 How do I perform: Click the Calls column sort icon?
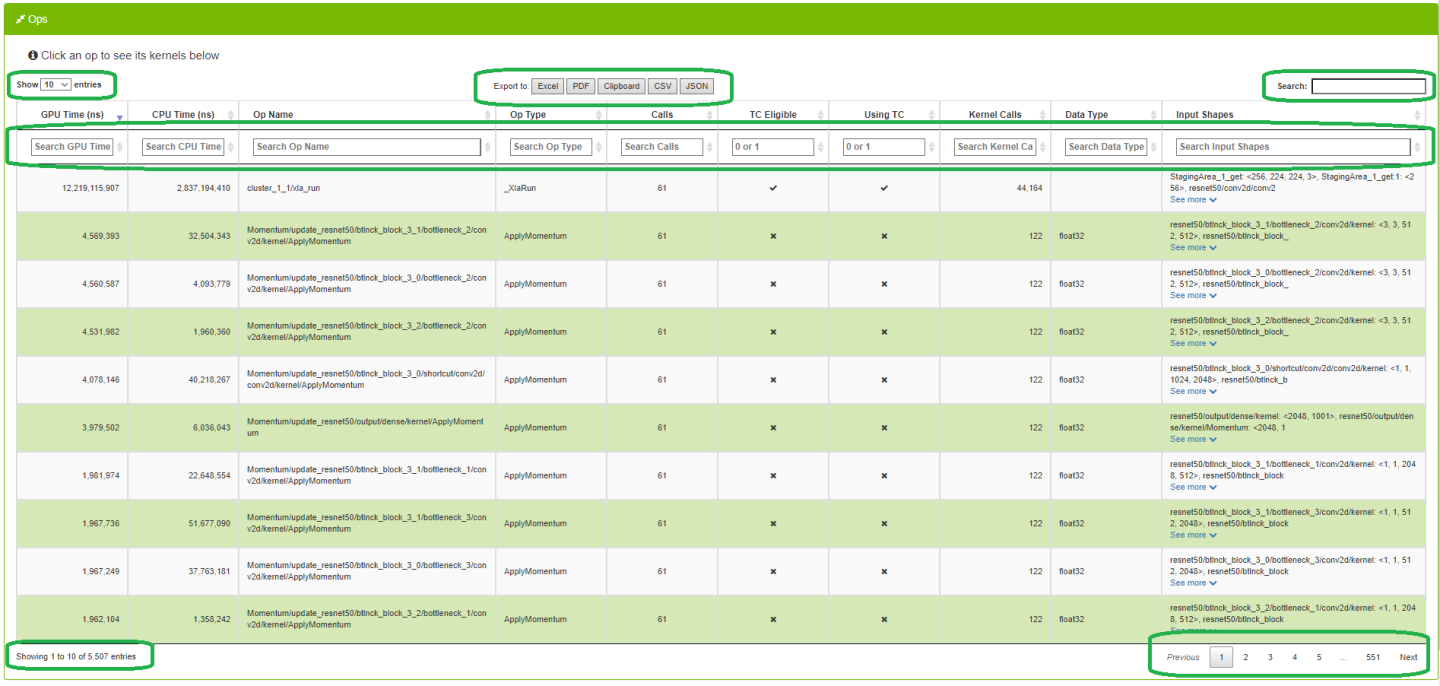pos(708,115)
